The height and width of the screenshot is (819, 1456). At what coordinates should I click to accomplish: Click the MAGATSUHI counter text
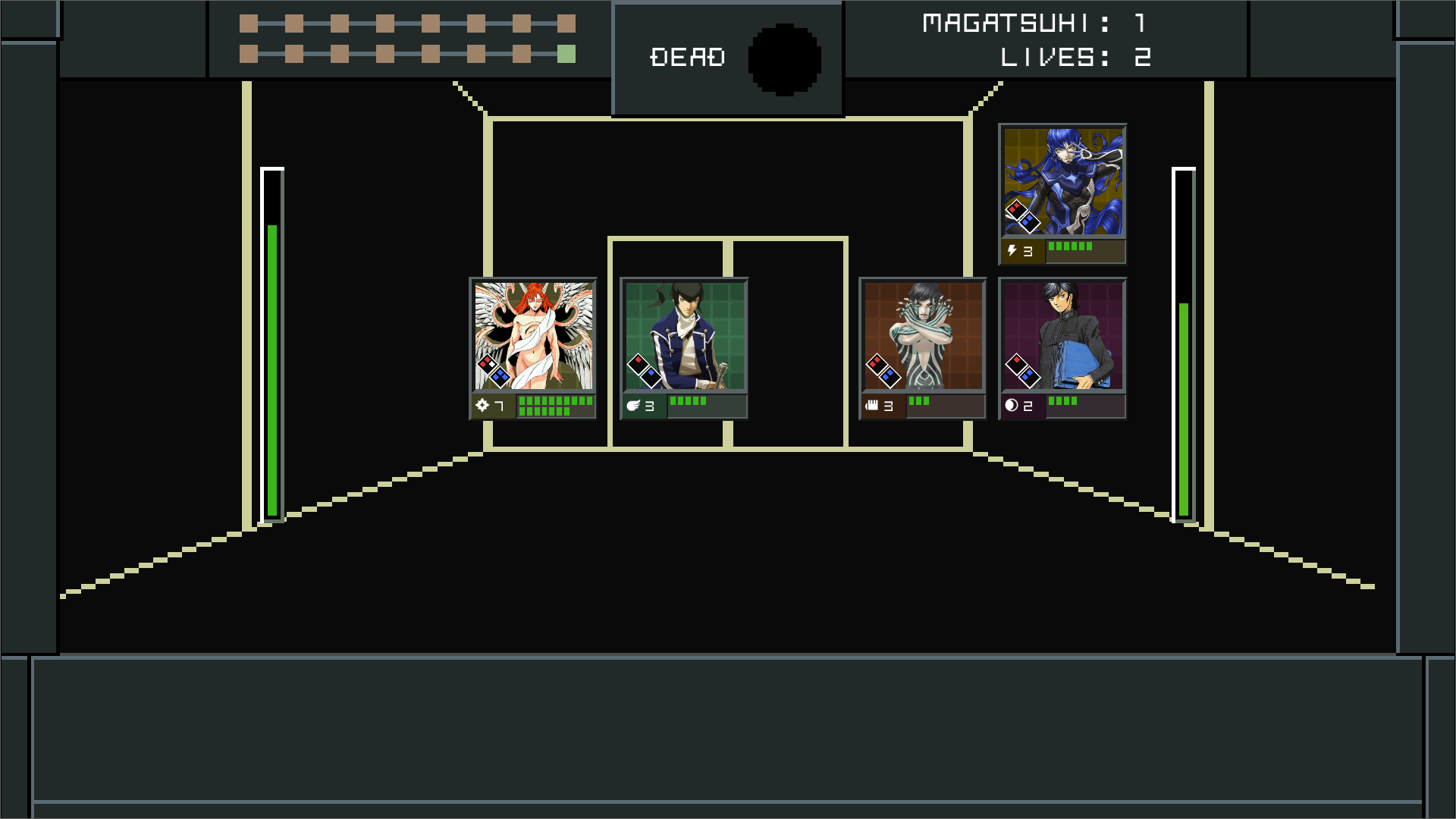tap(1035, 24)
